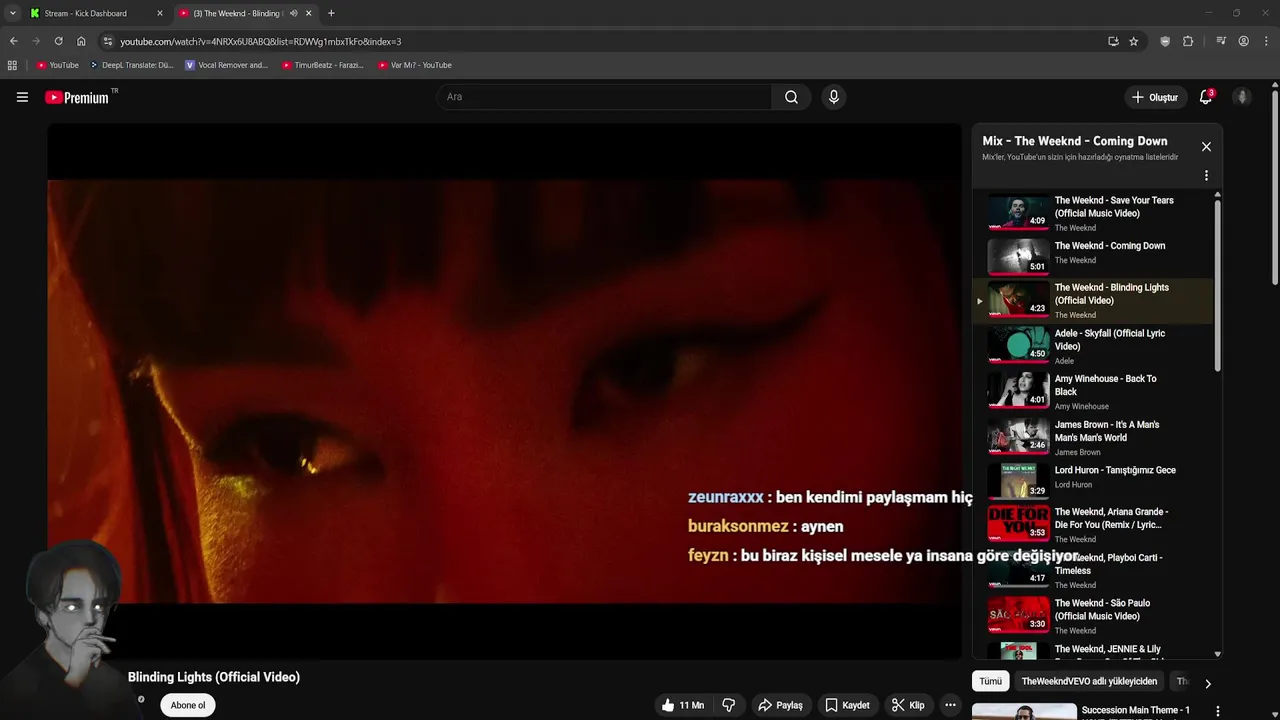This screenshot has height=720, width=1280.
Task: Go back in browser history
Action: [13, 41]
